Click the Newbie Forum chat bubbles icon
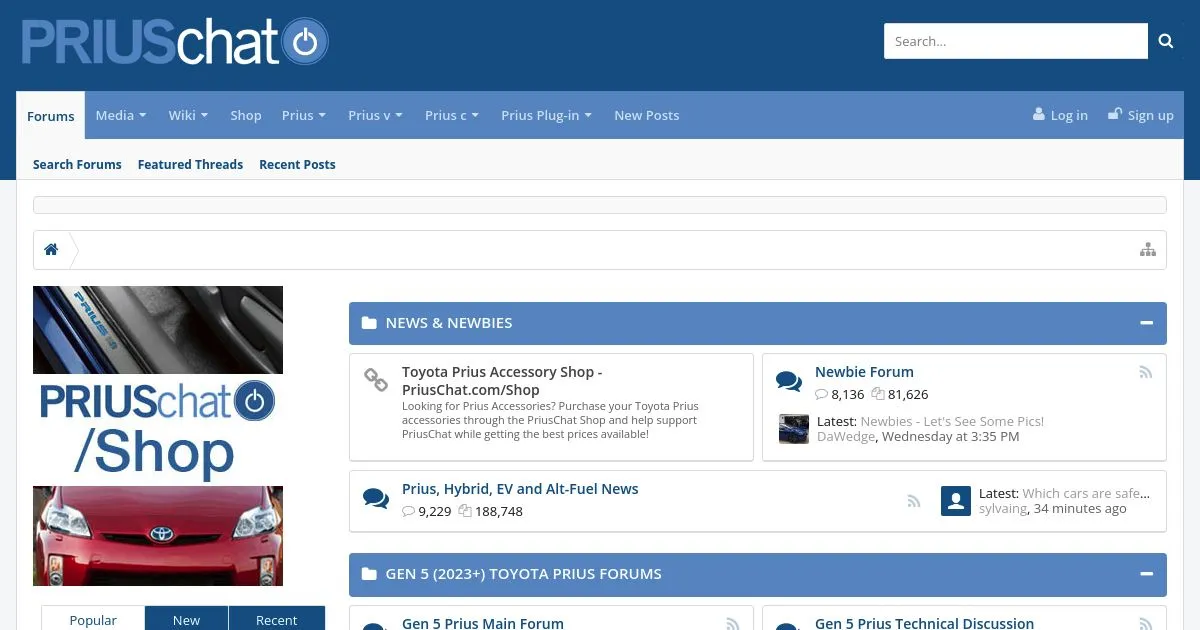The image size is (1200, 630). (x=789, y=381)
